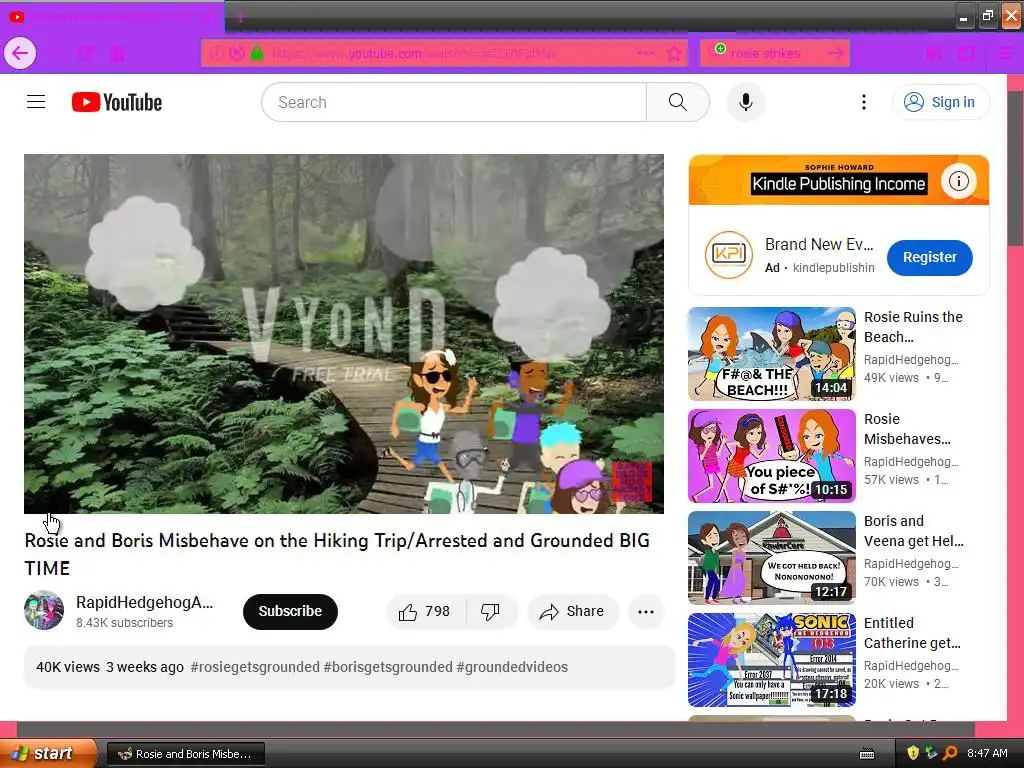The width and height of the screenshot is (1024, 768).
Task: Click the browser Home icon
Action: 117,54
